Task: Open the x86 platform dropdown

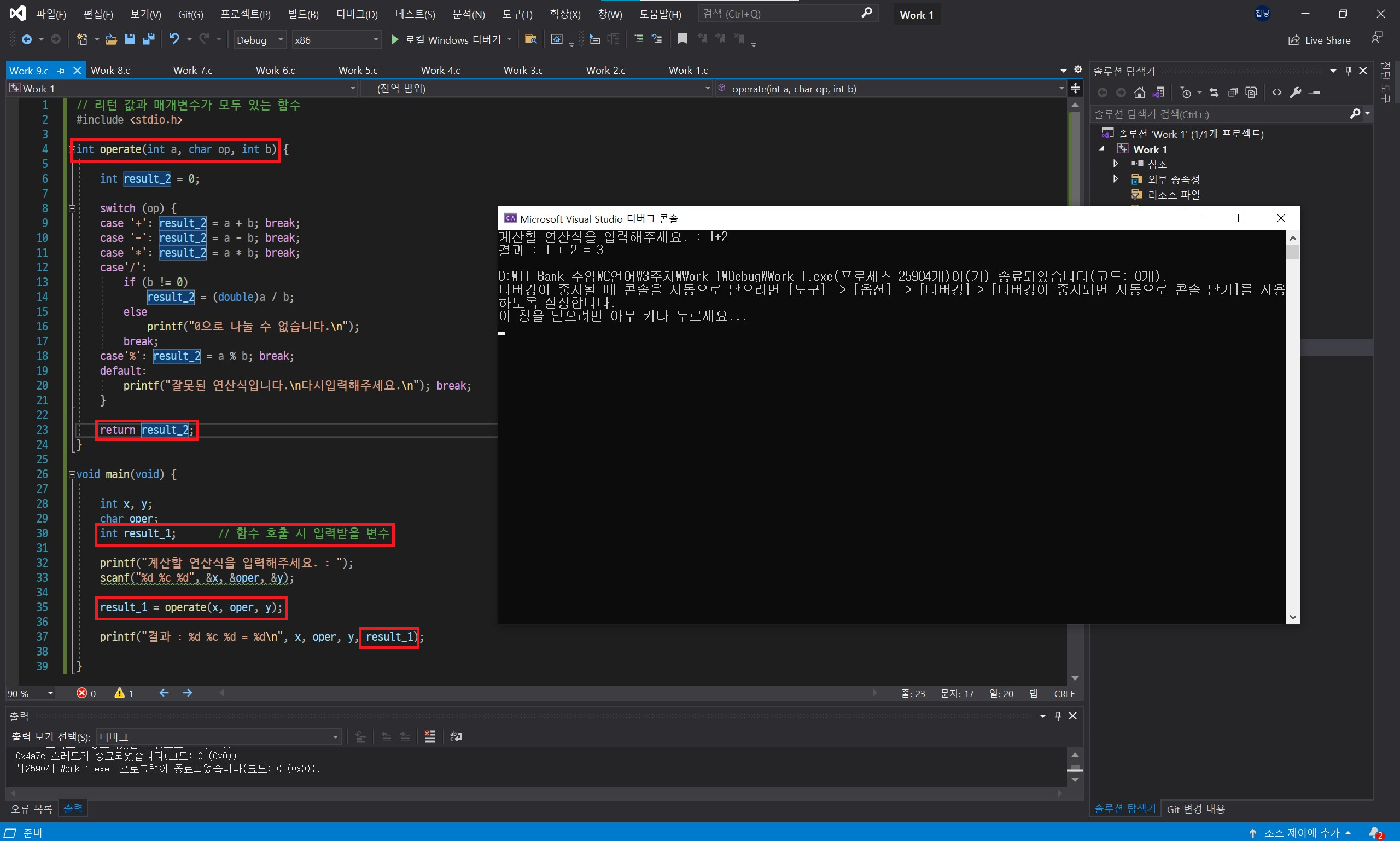Action: [x=336, y=40]
